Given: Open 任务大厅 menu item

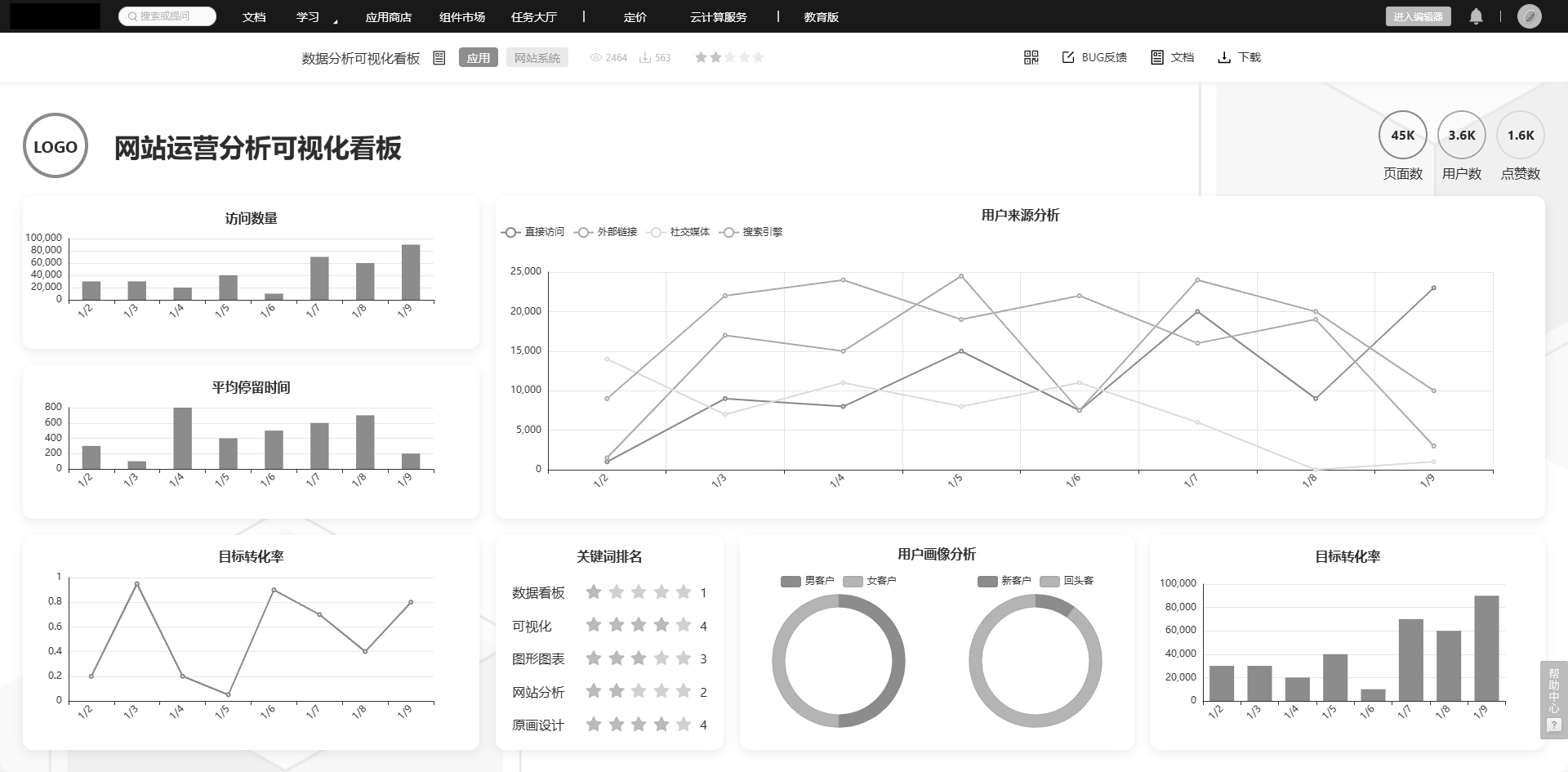Looking at the screenshot, I should point(533,17).
